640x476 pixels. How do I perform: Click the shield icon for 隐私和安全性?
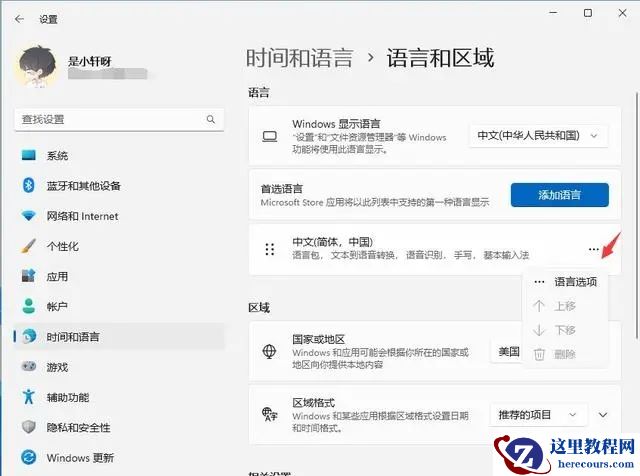pos(29,427)
